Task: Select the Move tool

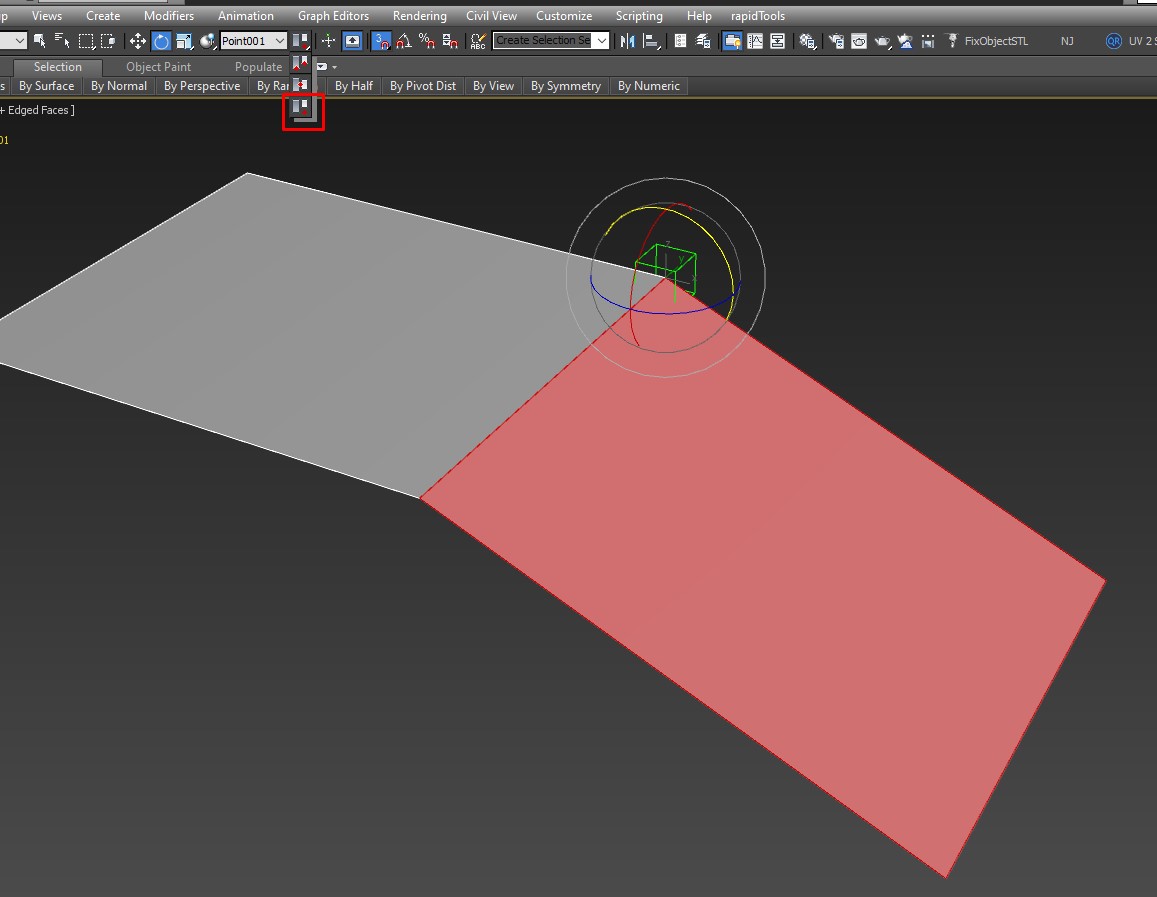Action: click(x=138, y=41)
